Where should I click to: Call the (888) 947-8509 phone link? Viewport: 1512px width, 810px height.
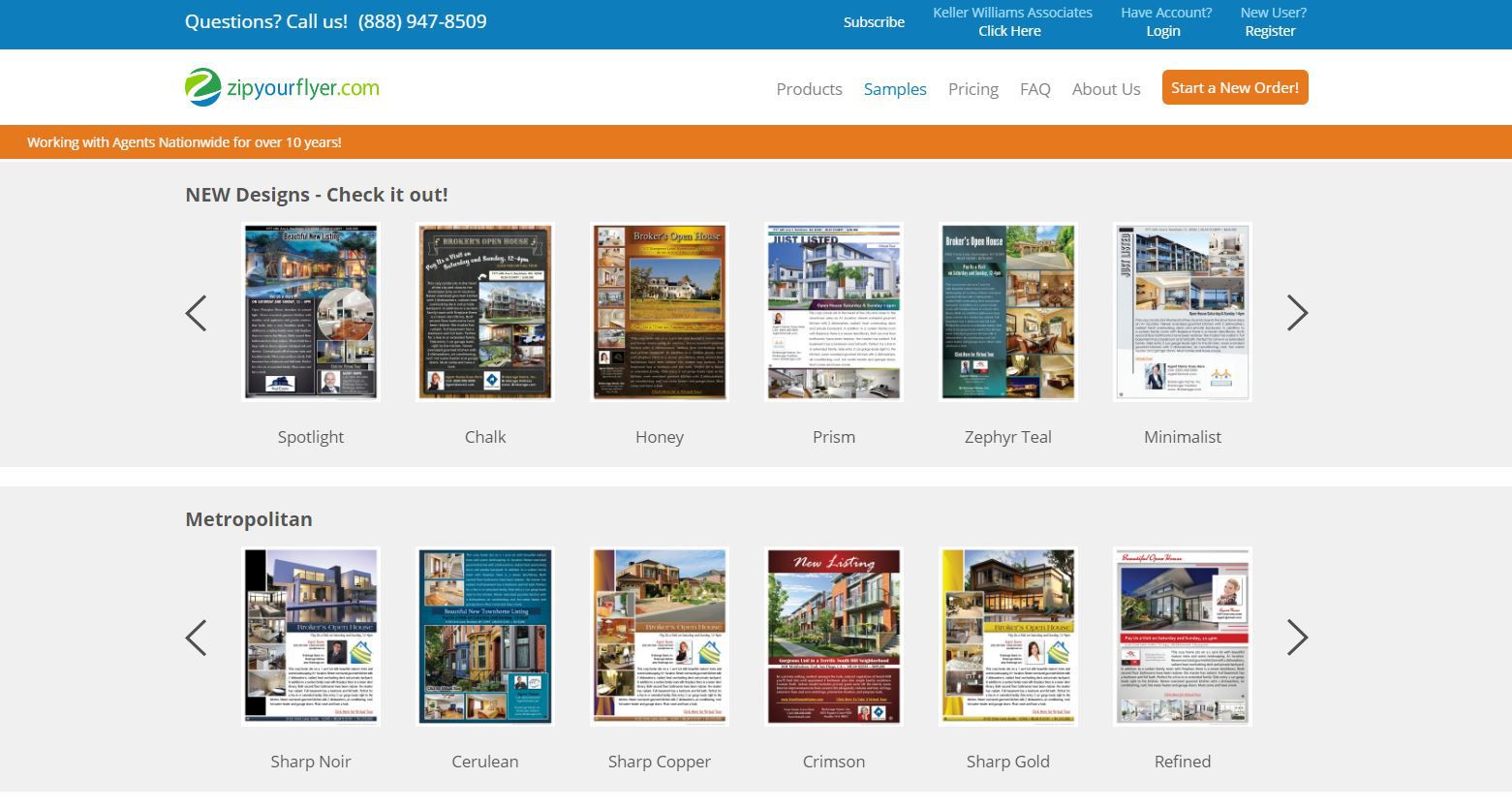(421, 20)
